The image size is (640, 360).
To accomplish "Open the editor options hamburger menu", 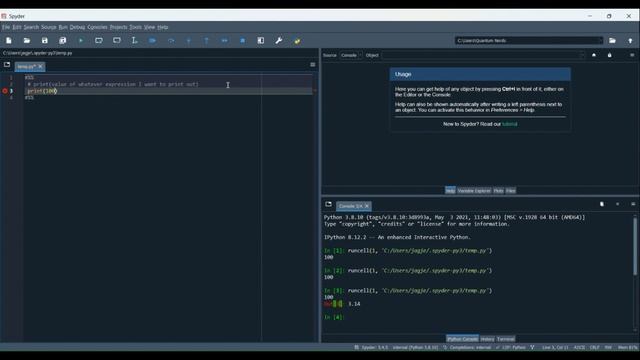I will [x=313, y=64].
